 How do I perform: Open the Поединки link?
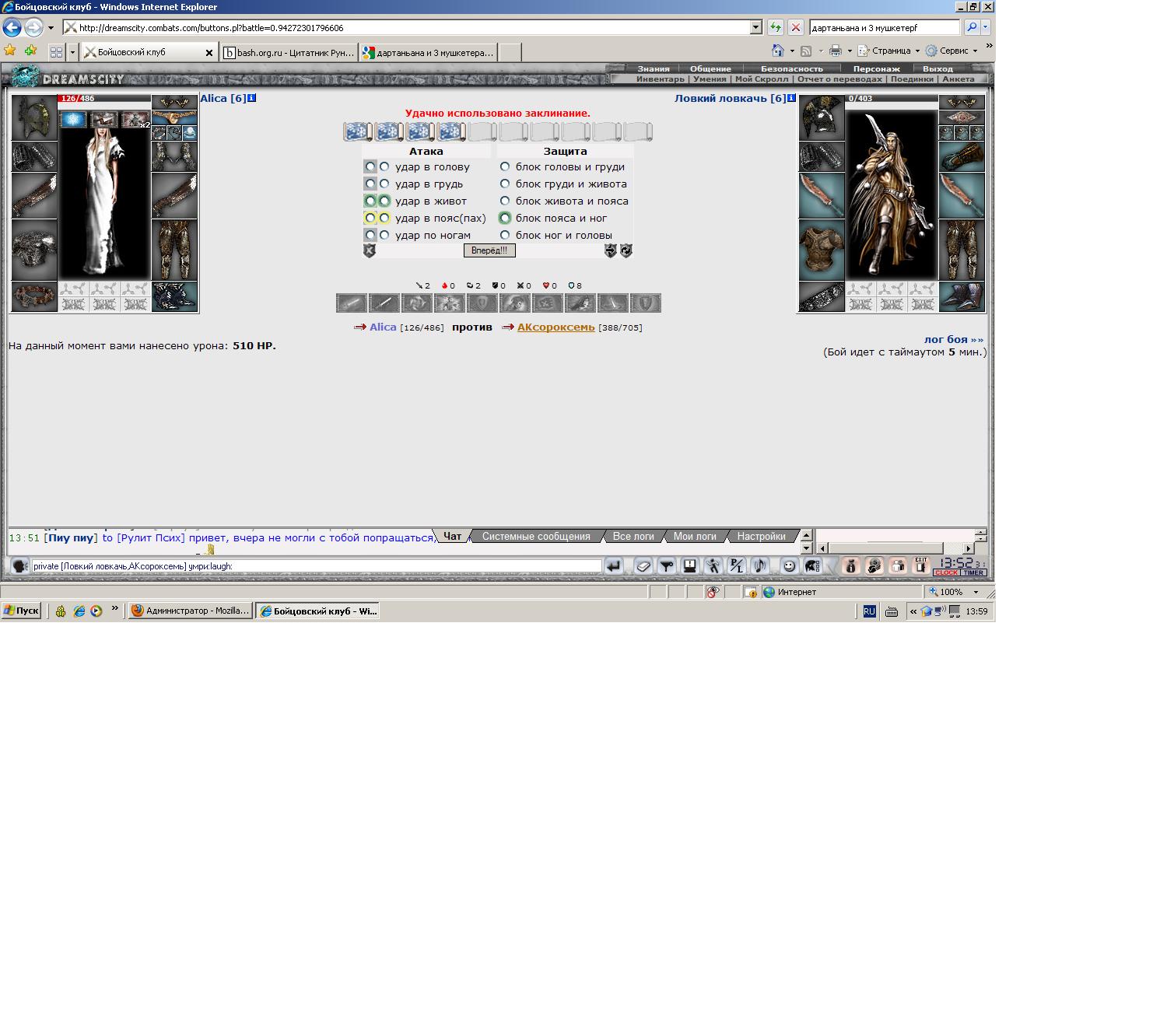tap(912, 79)
